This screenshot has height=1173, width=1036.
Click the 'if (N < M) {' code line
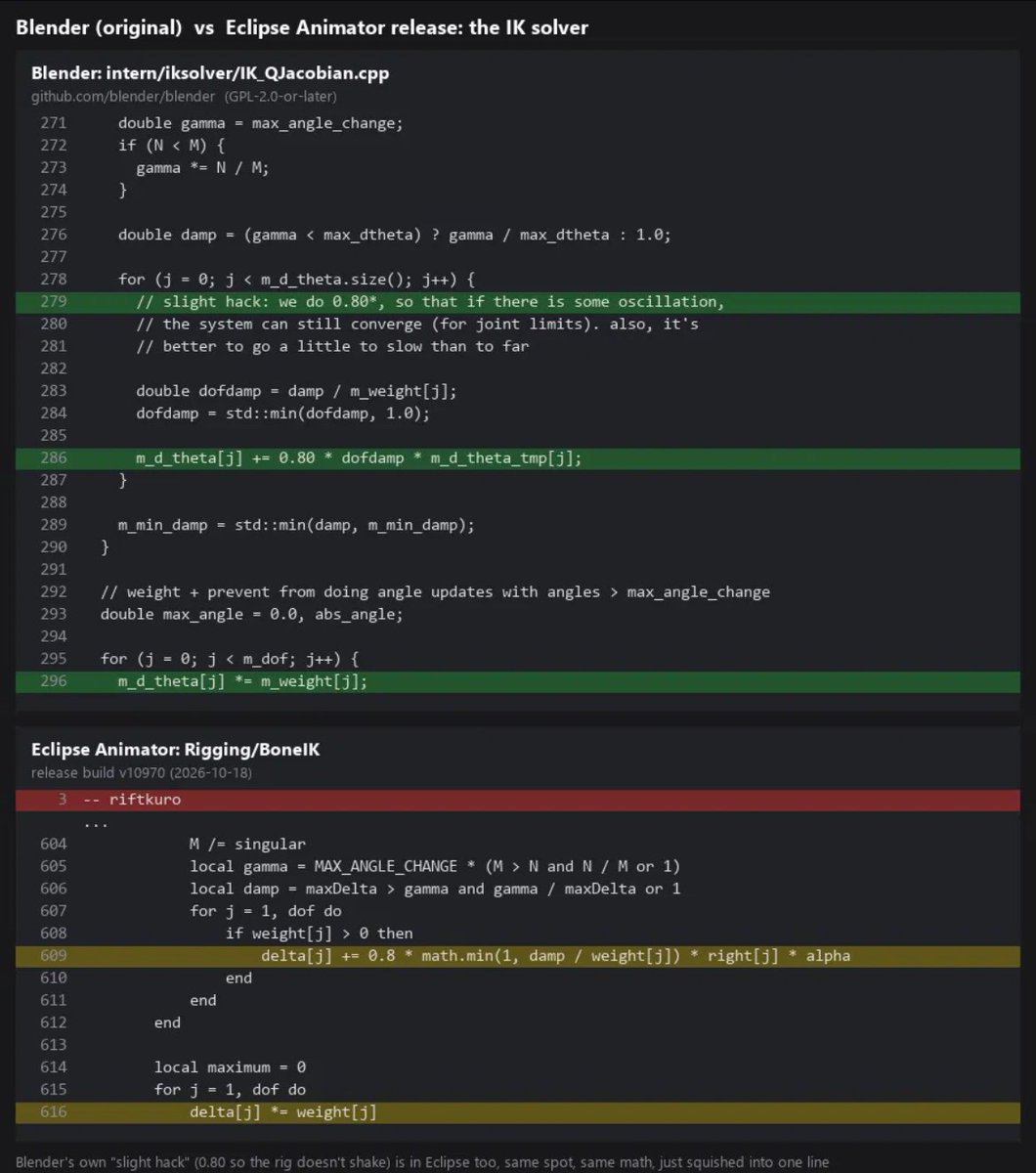(x=172, y=146)
